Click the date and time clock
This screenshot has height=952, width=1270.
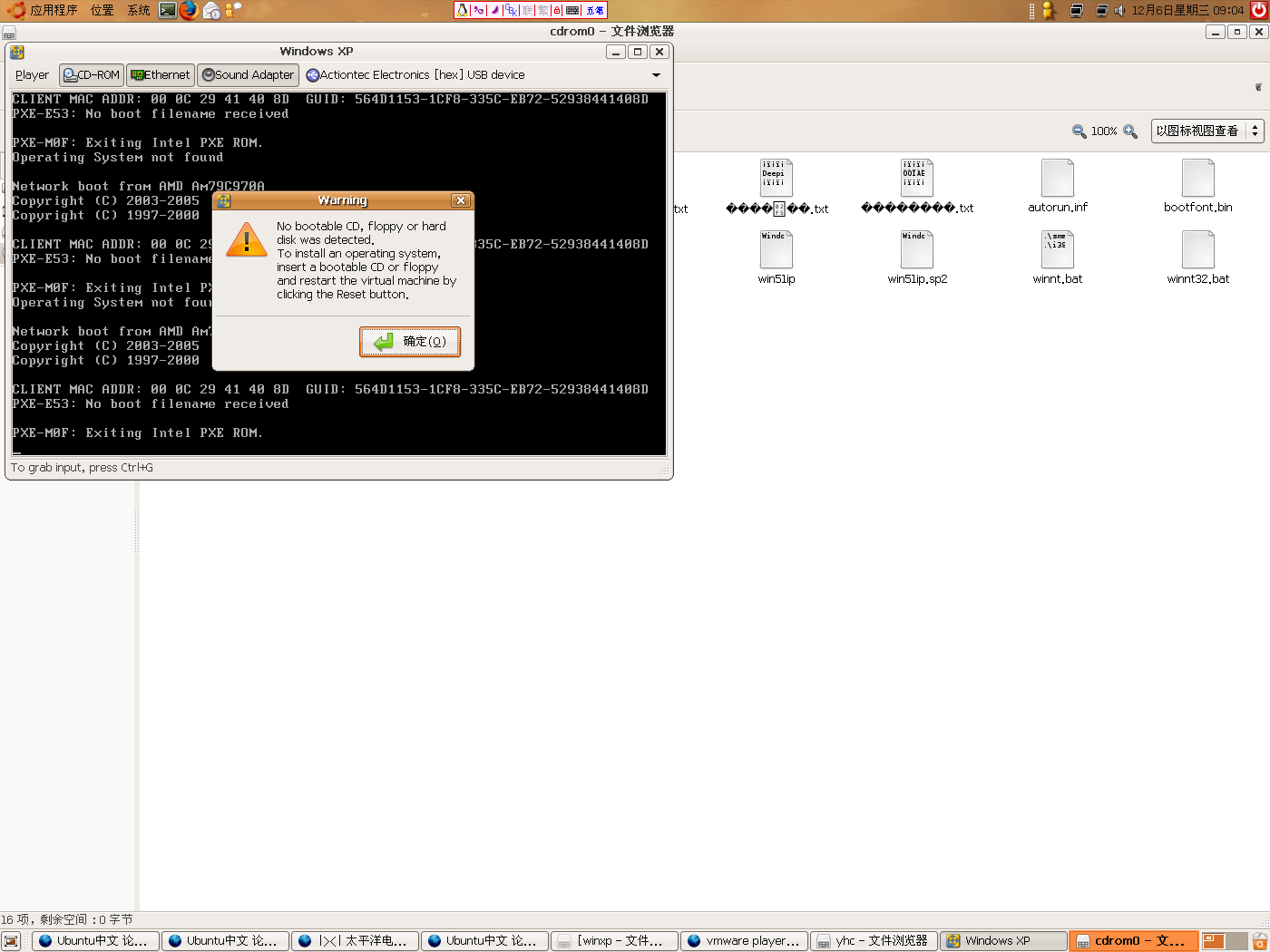(x=1187, y=10)
